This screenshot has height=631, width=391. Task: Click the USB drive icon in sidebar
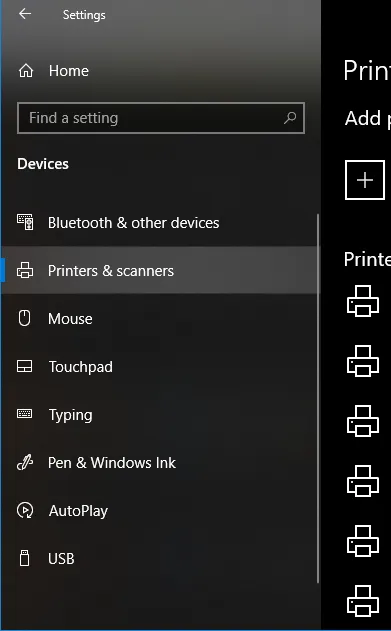25,558
